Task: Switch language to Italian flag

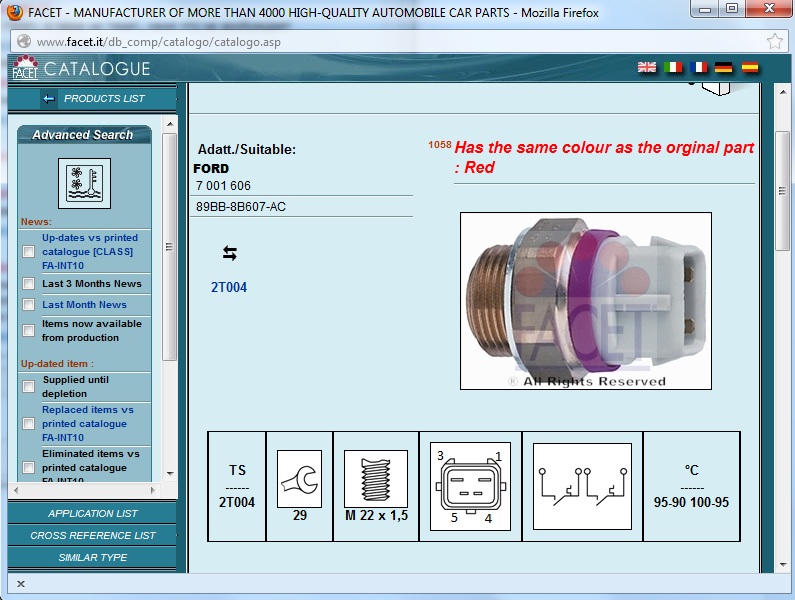Action: pyautogui.click(x=673, y=67)
